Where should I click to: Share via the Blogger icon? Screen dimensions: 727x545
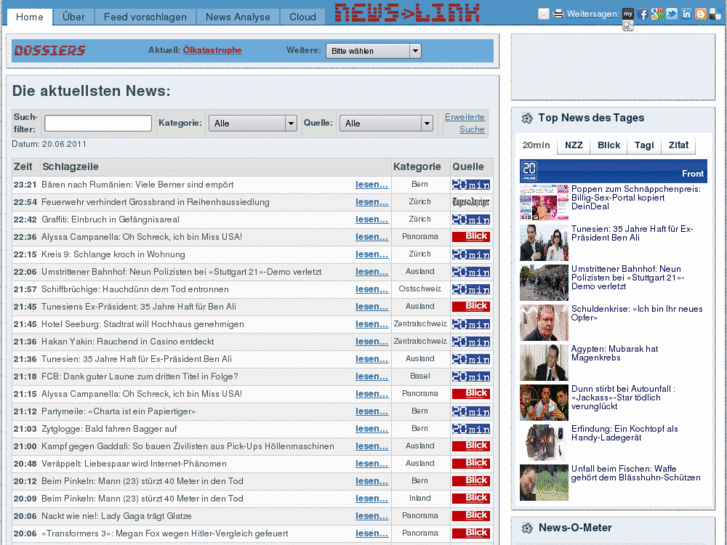click(701, 14)
